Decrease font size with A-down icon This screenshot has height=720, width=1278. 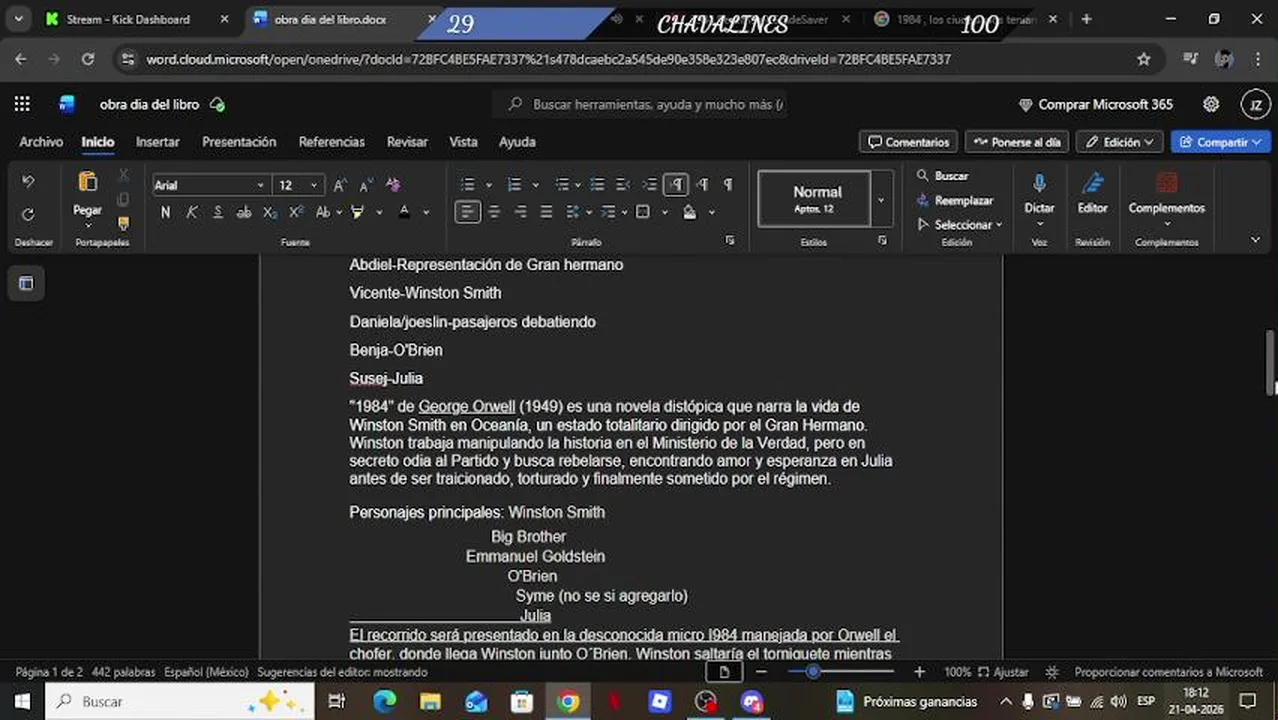(366, 185)
